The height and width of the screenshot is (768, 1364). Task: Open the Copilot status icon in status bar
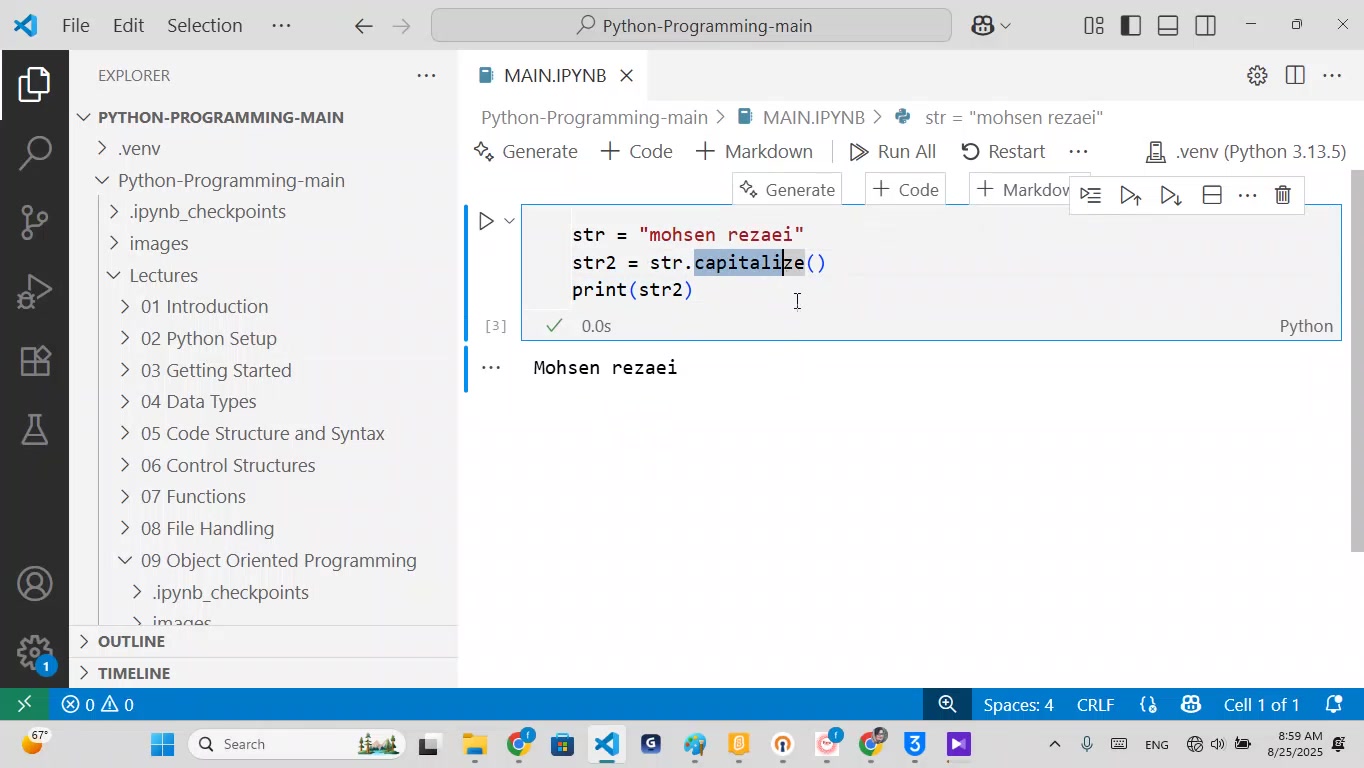1190,705
